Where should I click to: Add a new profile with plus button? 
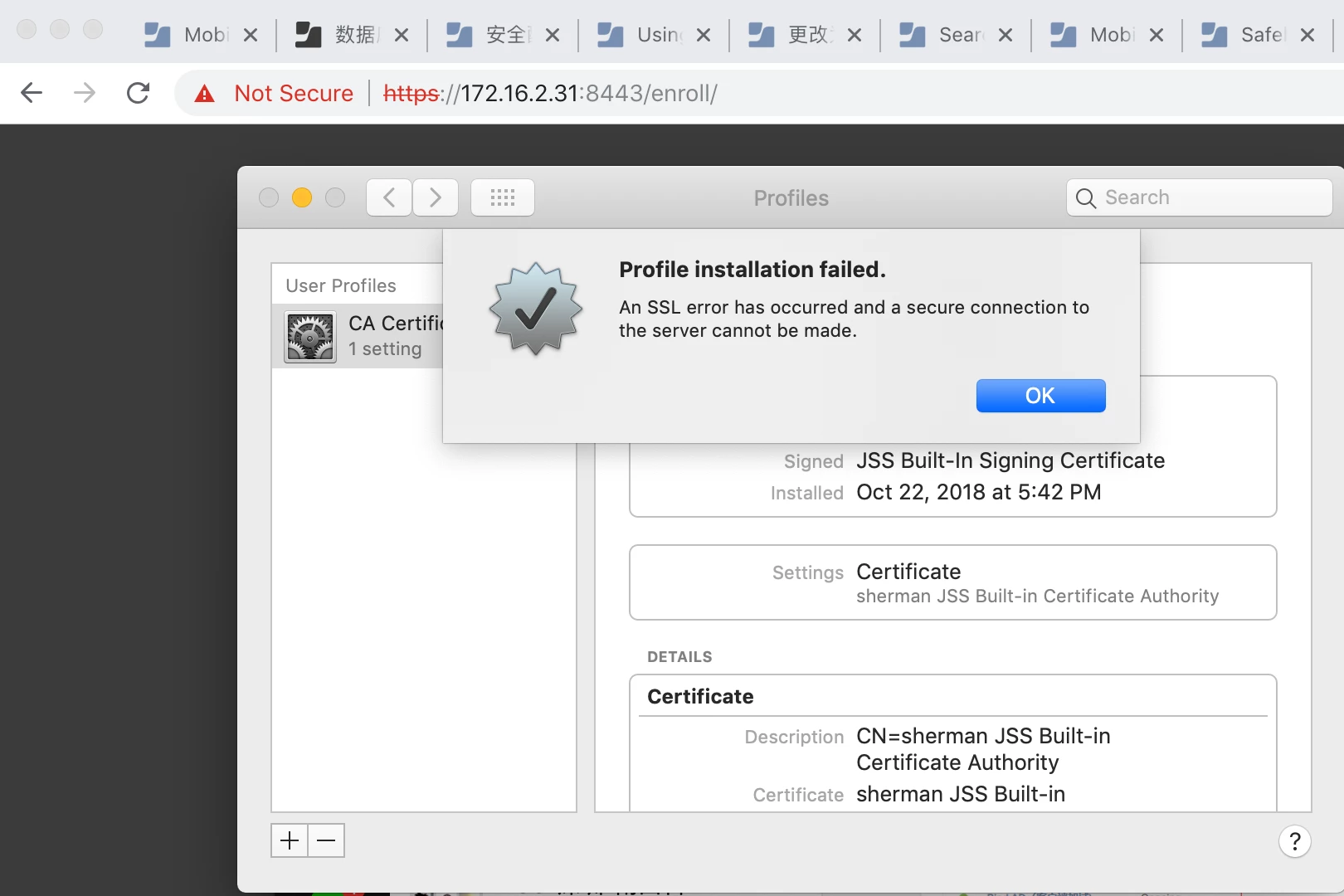pyautogui.click(x=290, y=840)
